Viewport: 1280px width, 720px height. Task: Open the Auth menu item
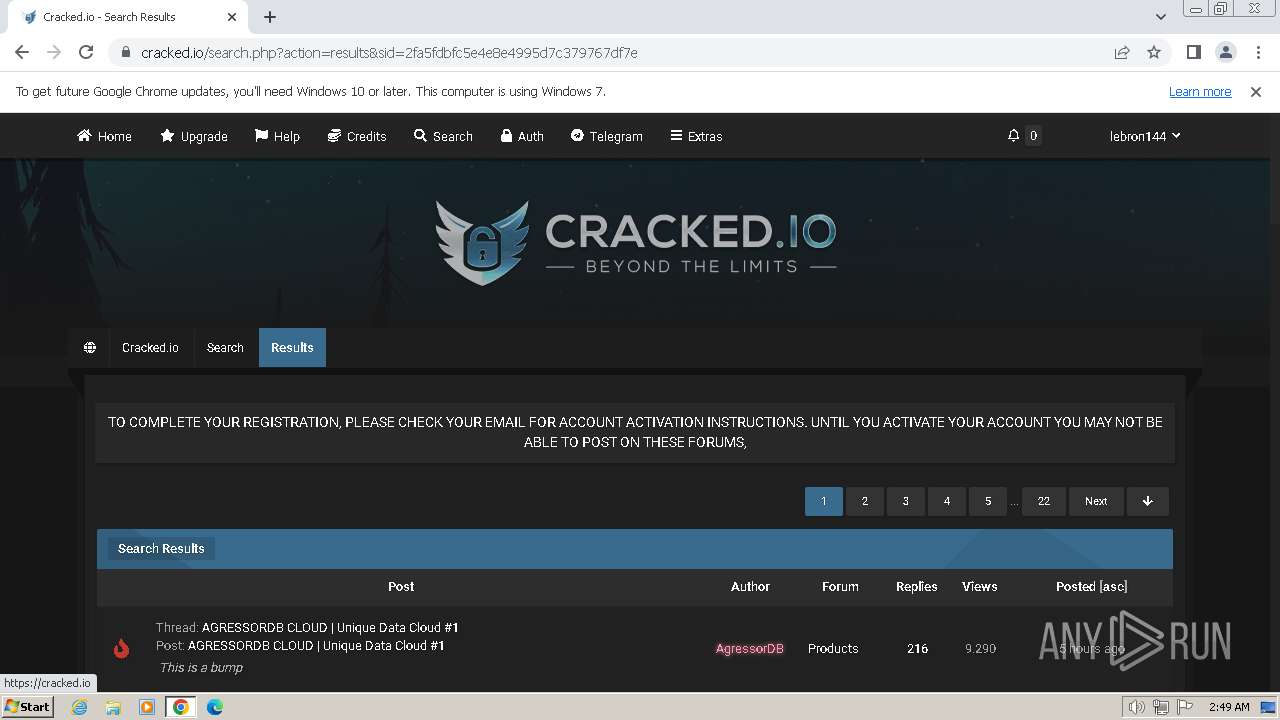pyautogui.click(x=522, y=136)
